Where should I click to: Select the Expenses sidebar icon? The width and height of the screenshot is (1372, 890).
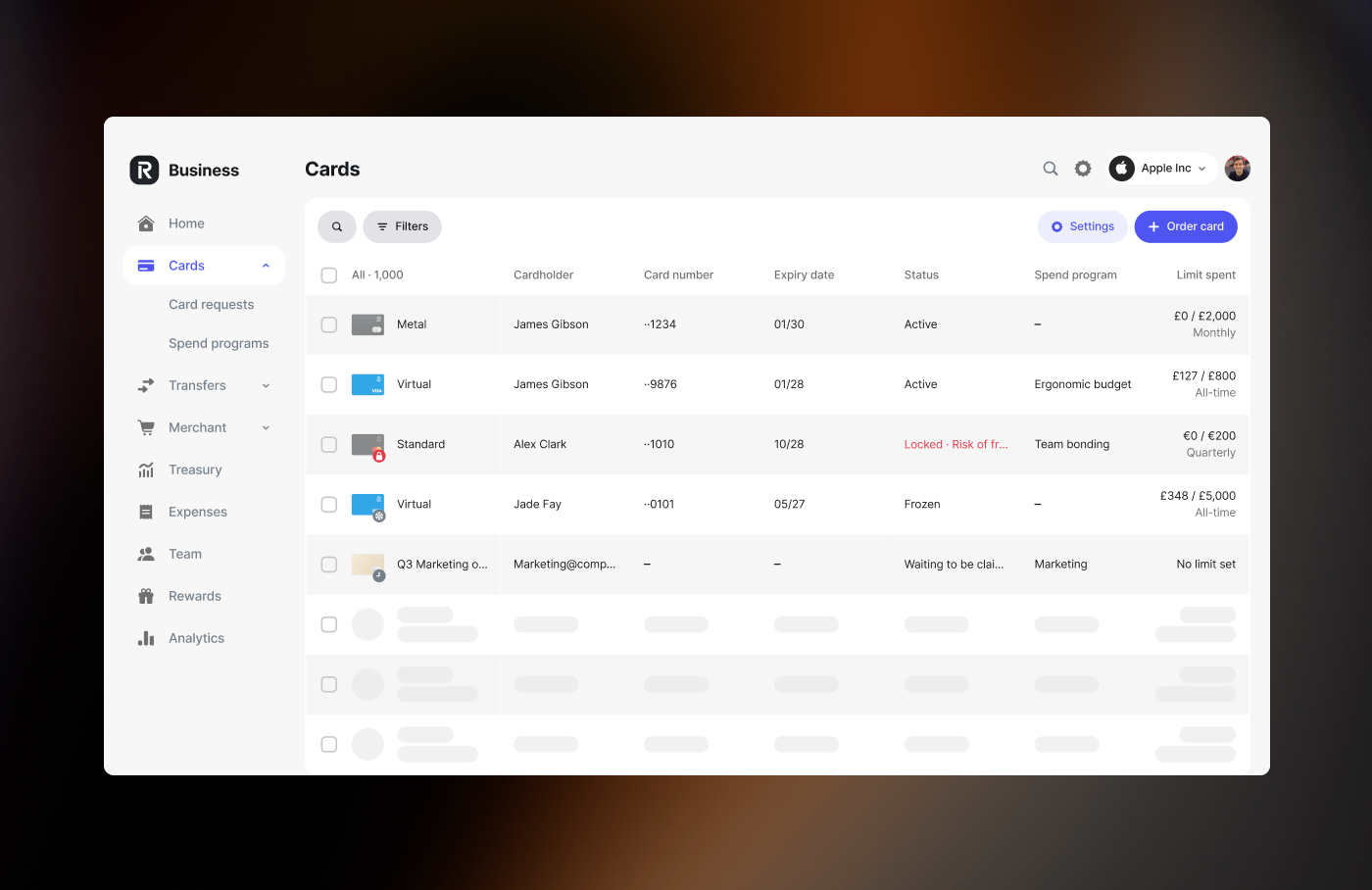point(145,512)
